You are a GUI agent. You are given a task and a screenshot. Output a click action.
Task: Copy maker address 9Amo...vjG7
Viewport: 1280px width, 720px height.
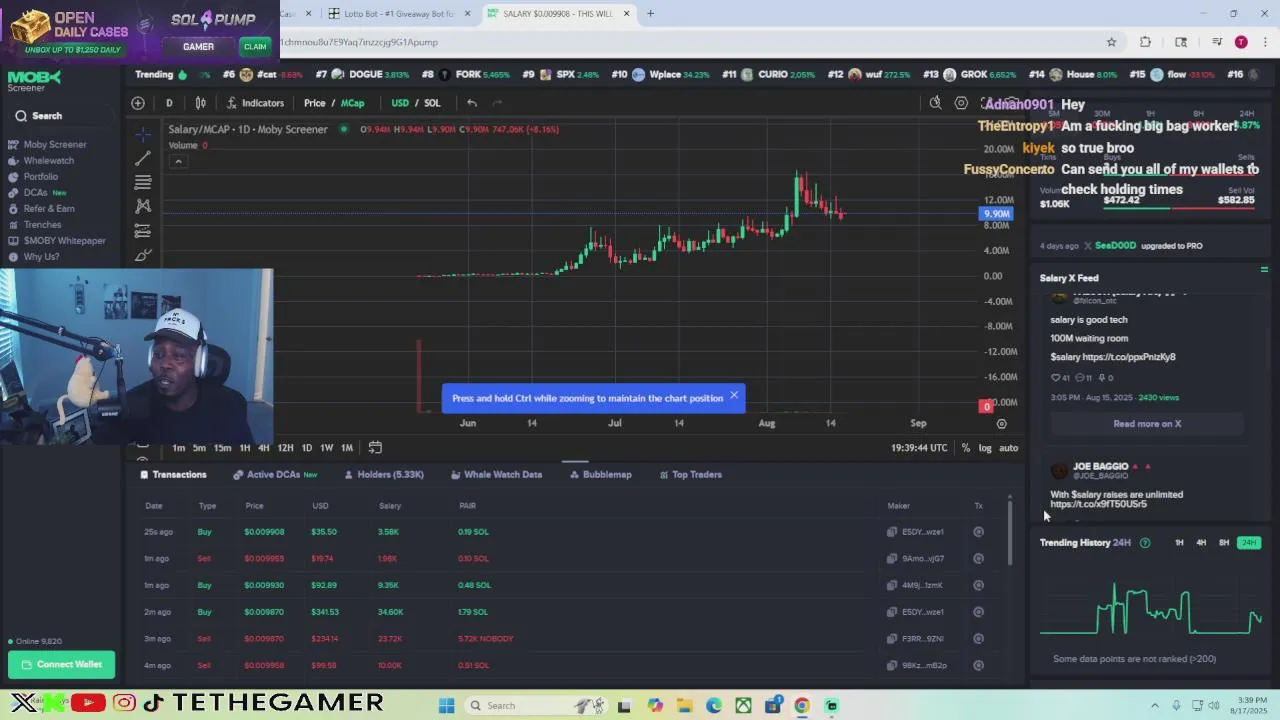click(892, 559)
